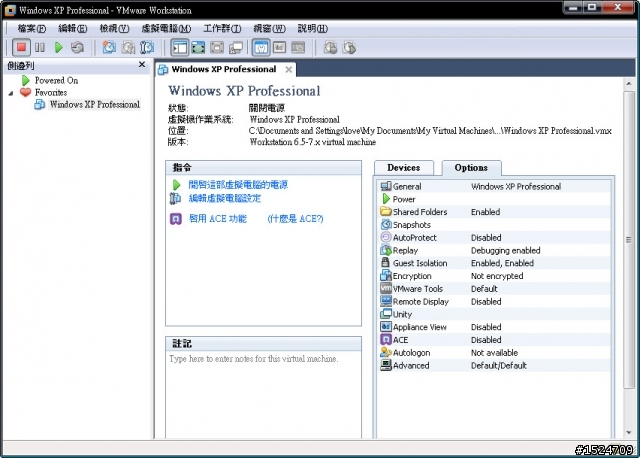Click the settings icon beside edit command

point(175,199)
